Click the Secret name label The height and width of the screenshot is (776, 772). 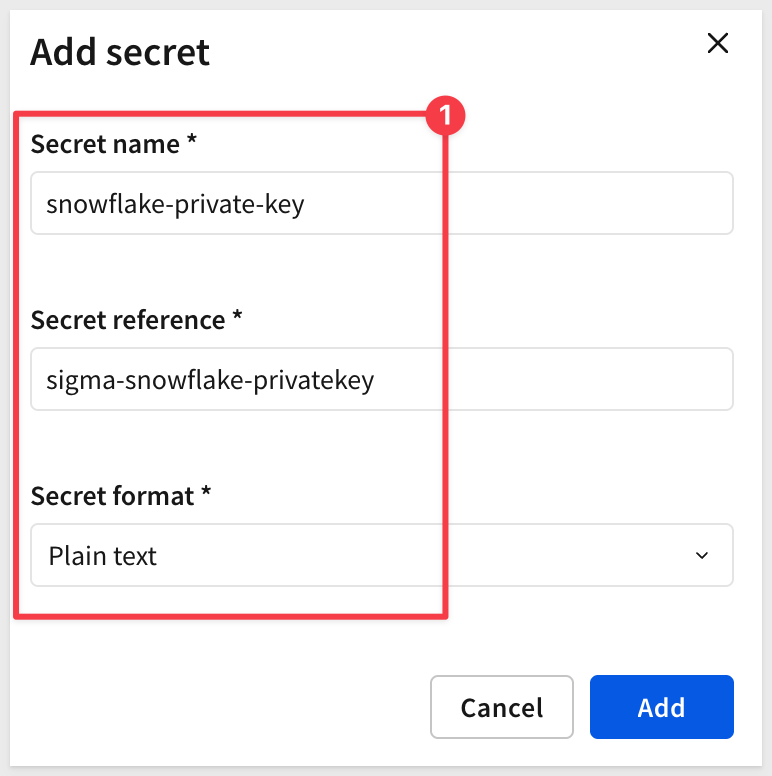coord(105,145)
